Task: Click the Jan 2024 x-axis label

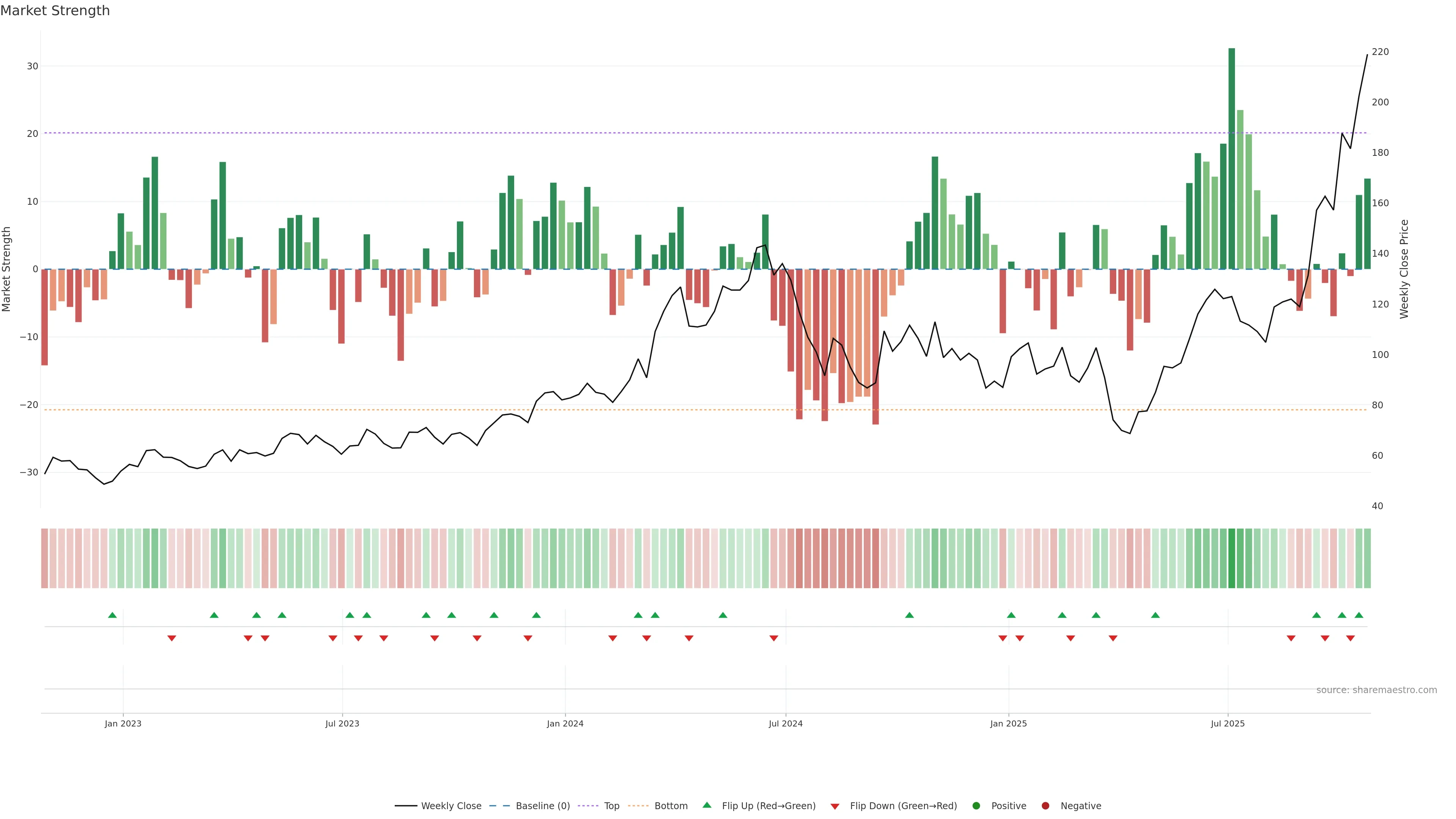Action: (565, 723)
